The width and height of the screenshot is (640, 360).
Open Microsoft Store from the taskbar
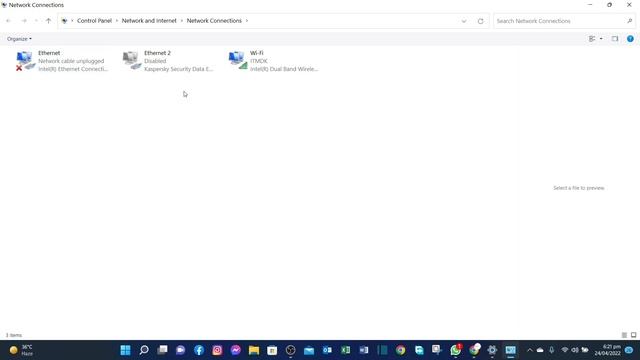click(x=272, y=350)
